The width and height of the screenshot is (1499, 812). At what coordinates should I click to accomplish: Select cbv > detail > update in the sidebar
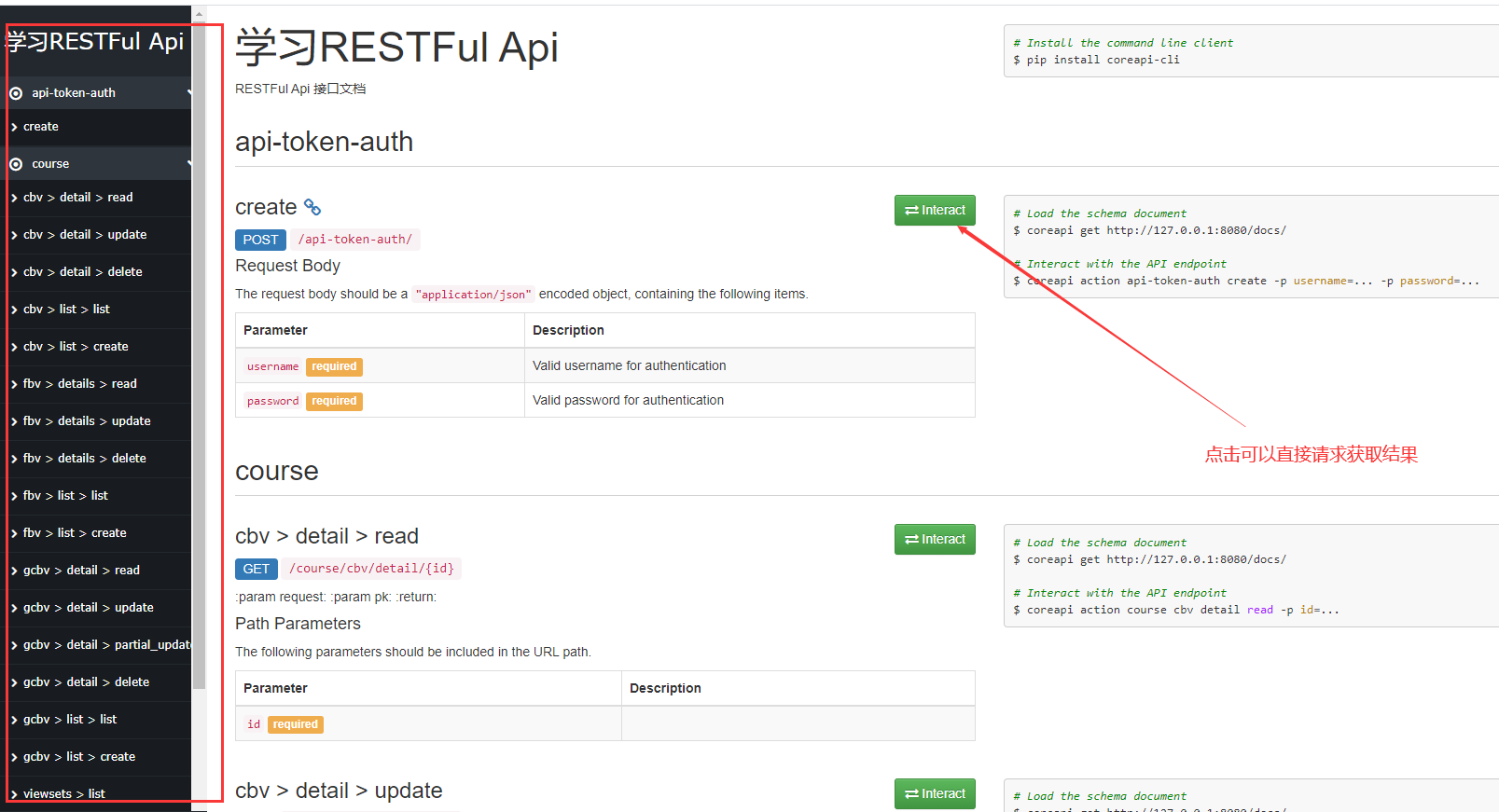pyautogui.click(x=85, y=235)
